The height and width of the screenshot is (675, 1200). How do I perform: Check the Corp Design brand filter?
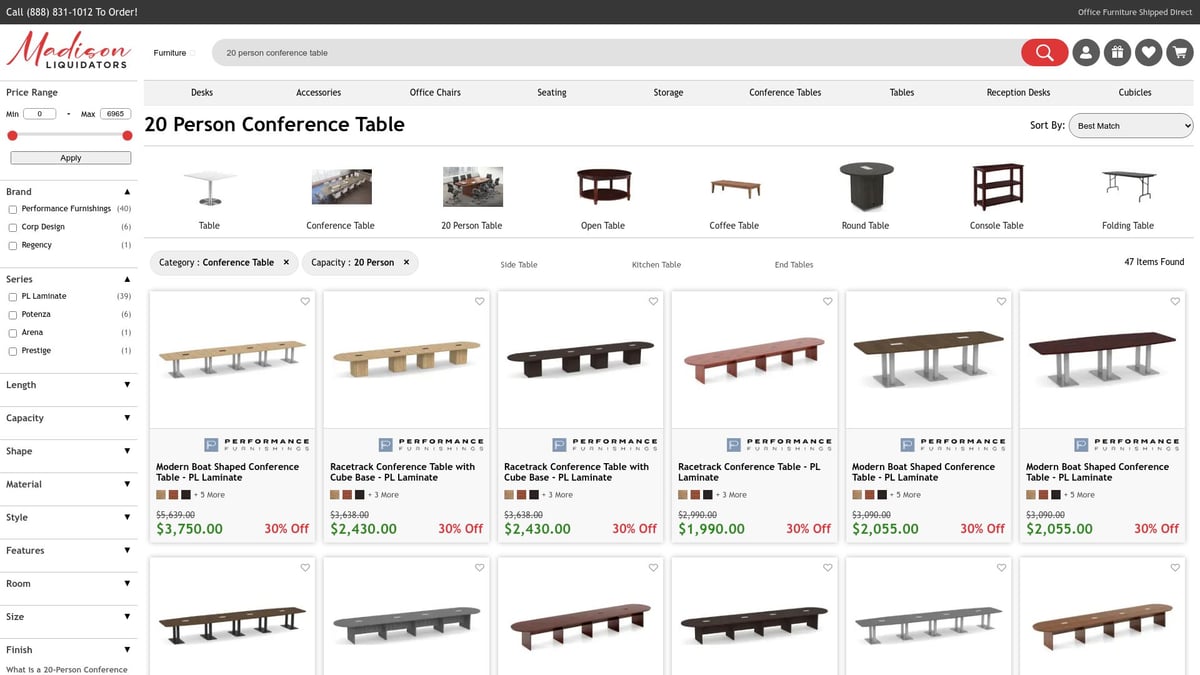pyautogui.click(x=13, y=226)
